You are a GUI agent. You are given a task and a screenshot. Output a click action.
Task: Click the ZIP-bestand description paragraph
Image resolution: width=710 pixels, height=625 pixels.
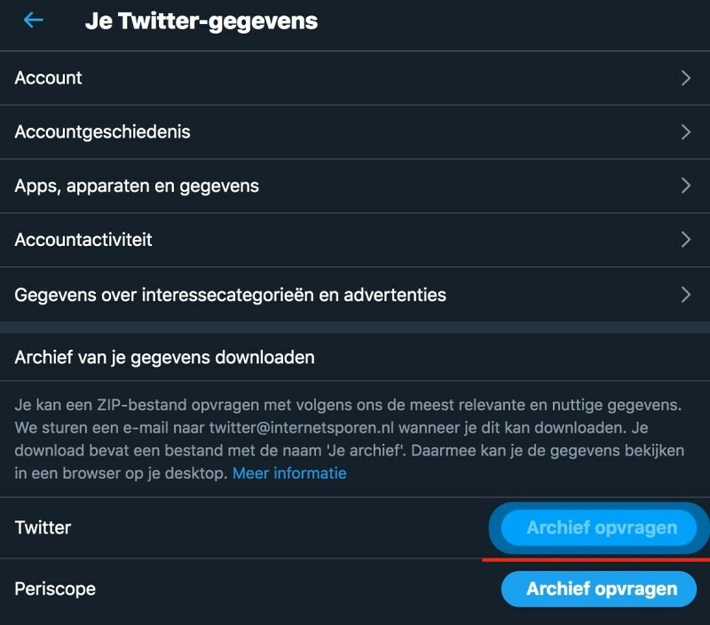(349, 439)
